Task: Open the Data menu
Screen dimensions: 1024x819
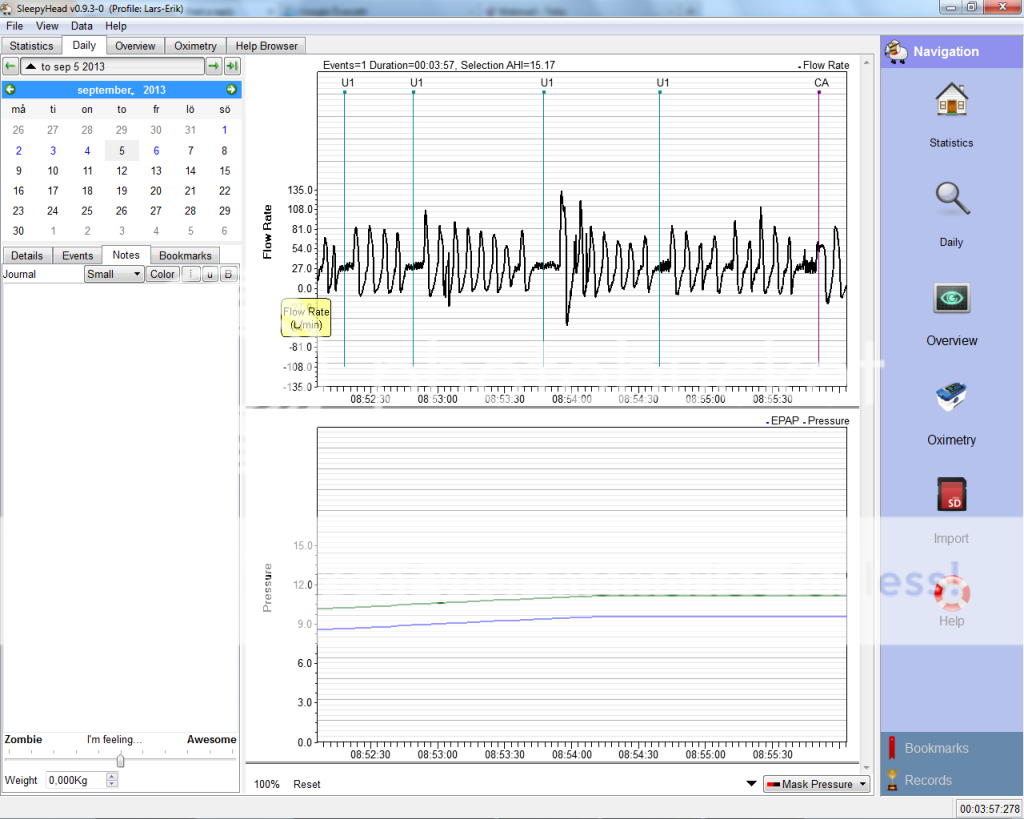Action: 82,26
